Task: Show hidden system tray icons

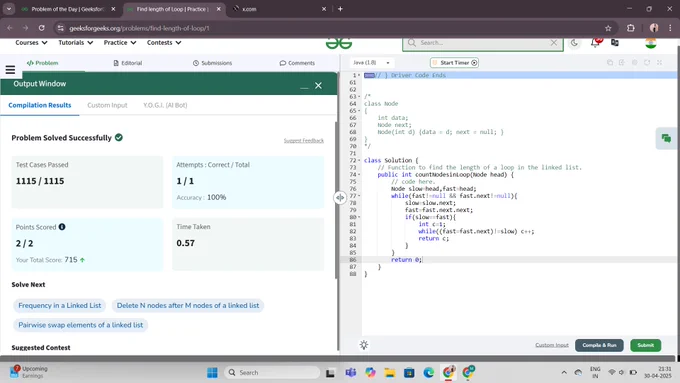Action: click(564, 373)
